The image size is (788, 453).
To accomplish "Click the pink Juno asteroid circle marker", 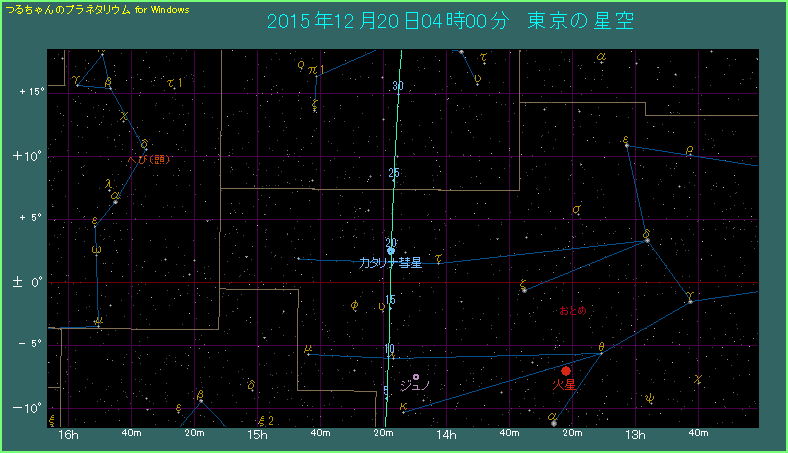I will coord(415,377).
